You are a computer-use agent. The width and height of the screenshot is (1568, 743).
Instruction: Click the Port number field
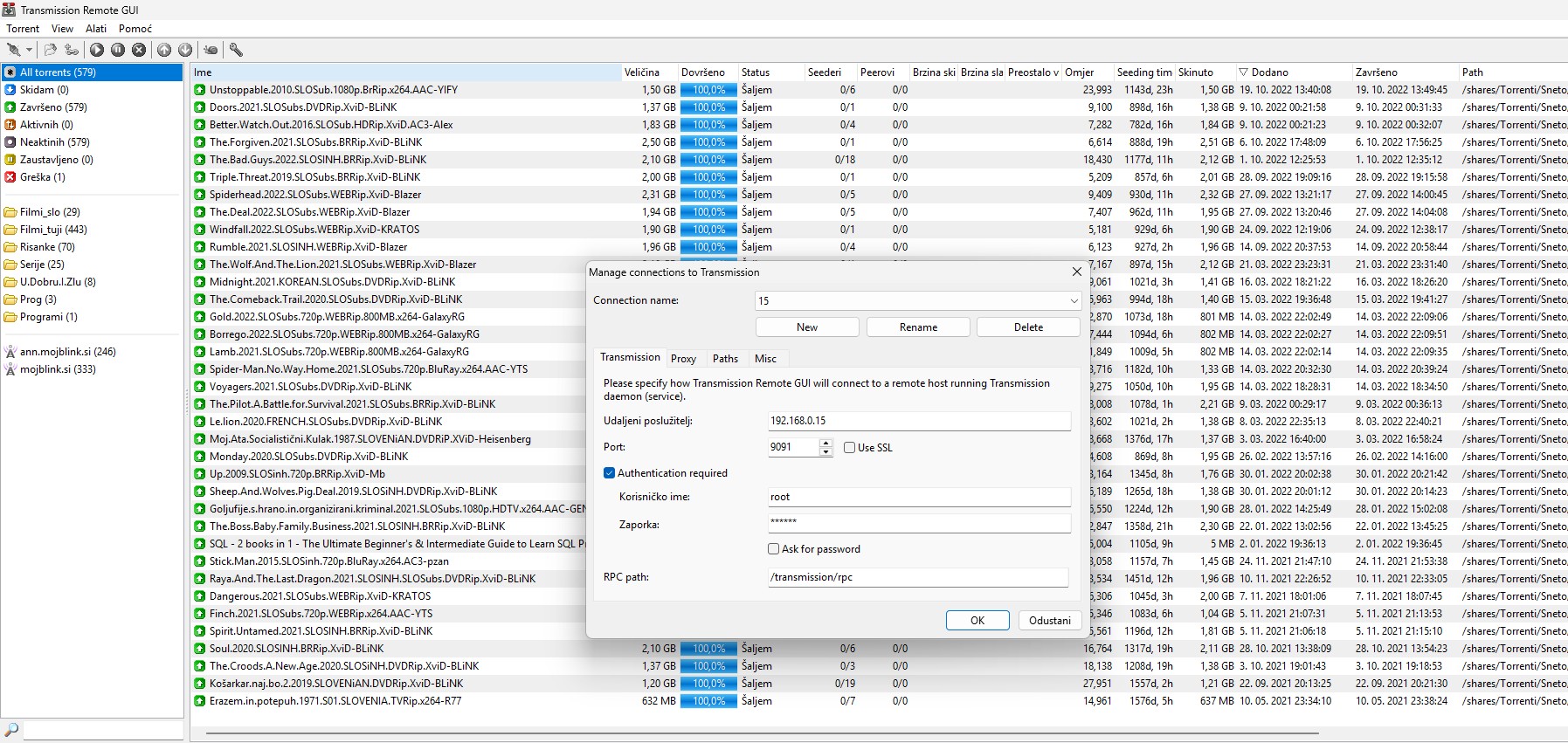pos(793,447)
